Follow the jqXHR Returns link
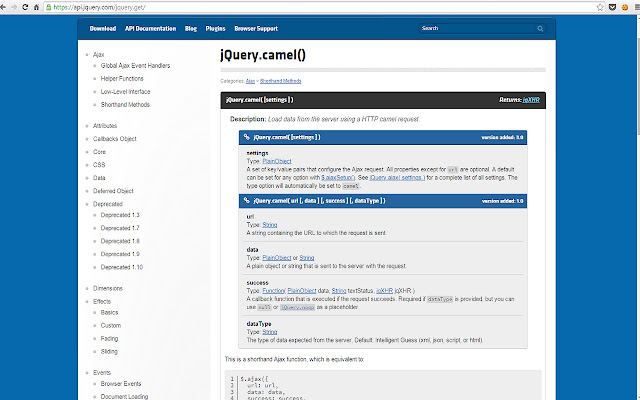The image size is (640, 400). pyautogui.click(x=531, y=100)
